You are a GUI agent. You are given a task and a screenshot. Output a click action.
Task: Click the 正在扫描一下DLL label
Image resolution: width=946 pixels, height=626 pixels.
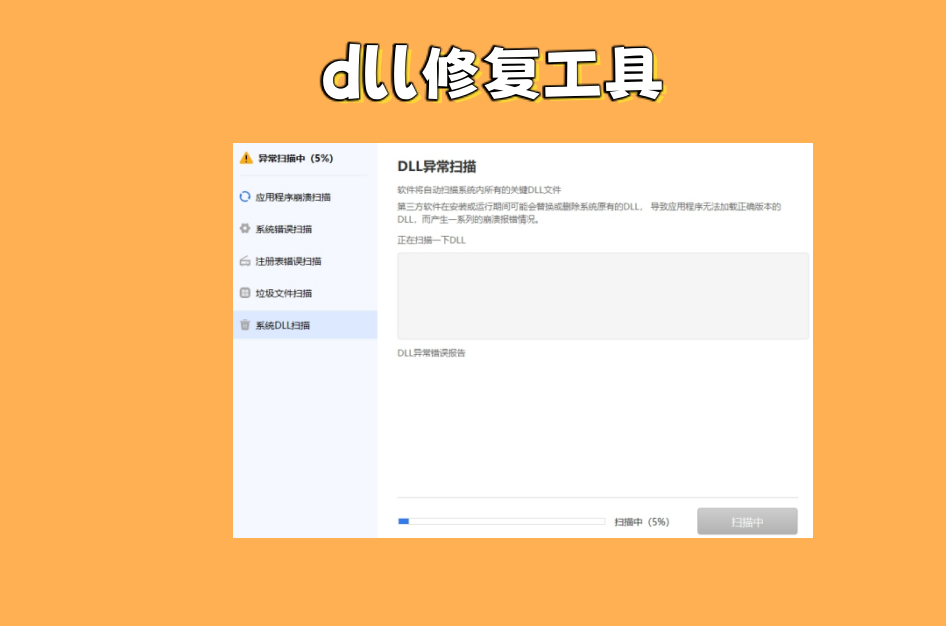431,240
